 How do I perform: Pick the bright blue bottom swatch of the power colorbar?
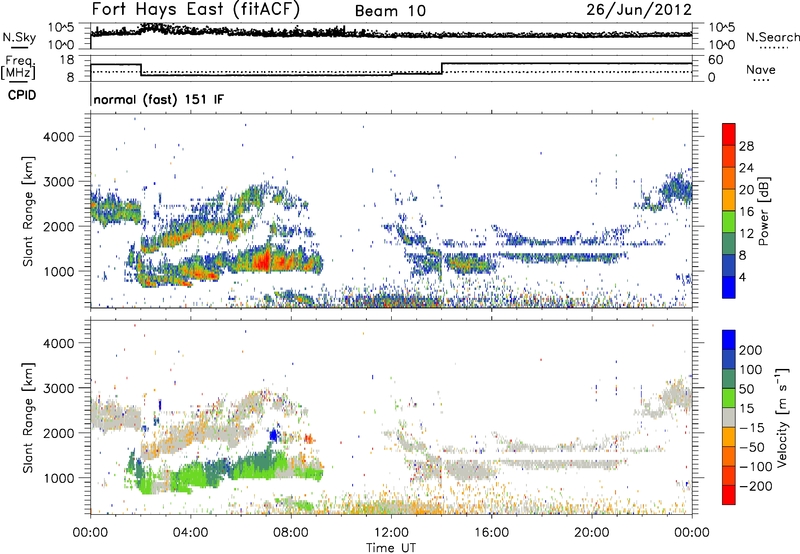coord(729,288)
